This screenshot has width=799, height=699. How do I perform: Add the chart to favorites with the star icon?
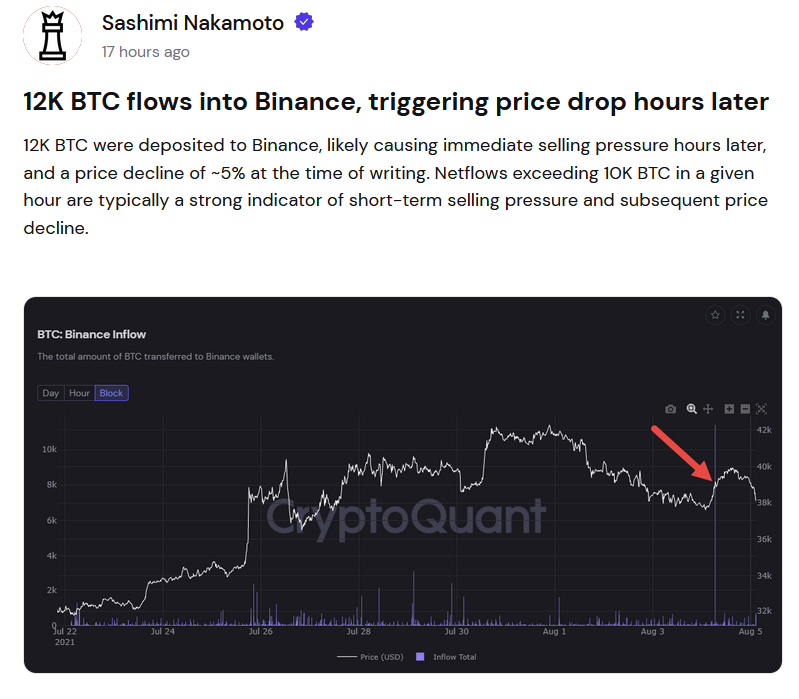pos(715,315)
